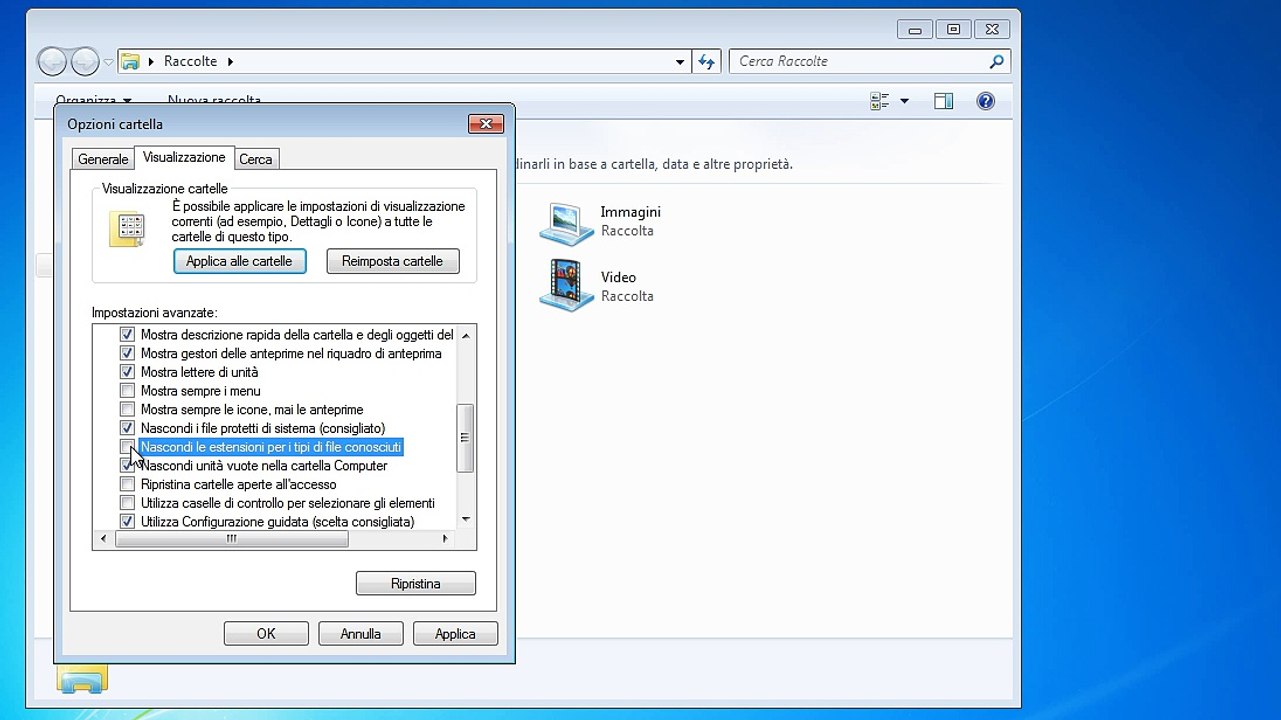Click the settings list scroll down arrow
The height and width of the screenshot is (720, 1281).
pos(465,519)
